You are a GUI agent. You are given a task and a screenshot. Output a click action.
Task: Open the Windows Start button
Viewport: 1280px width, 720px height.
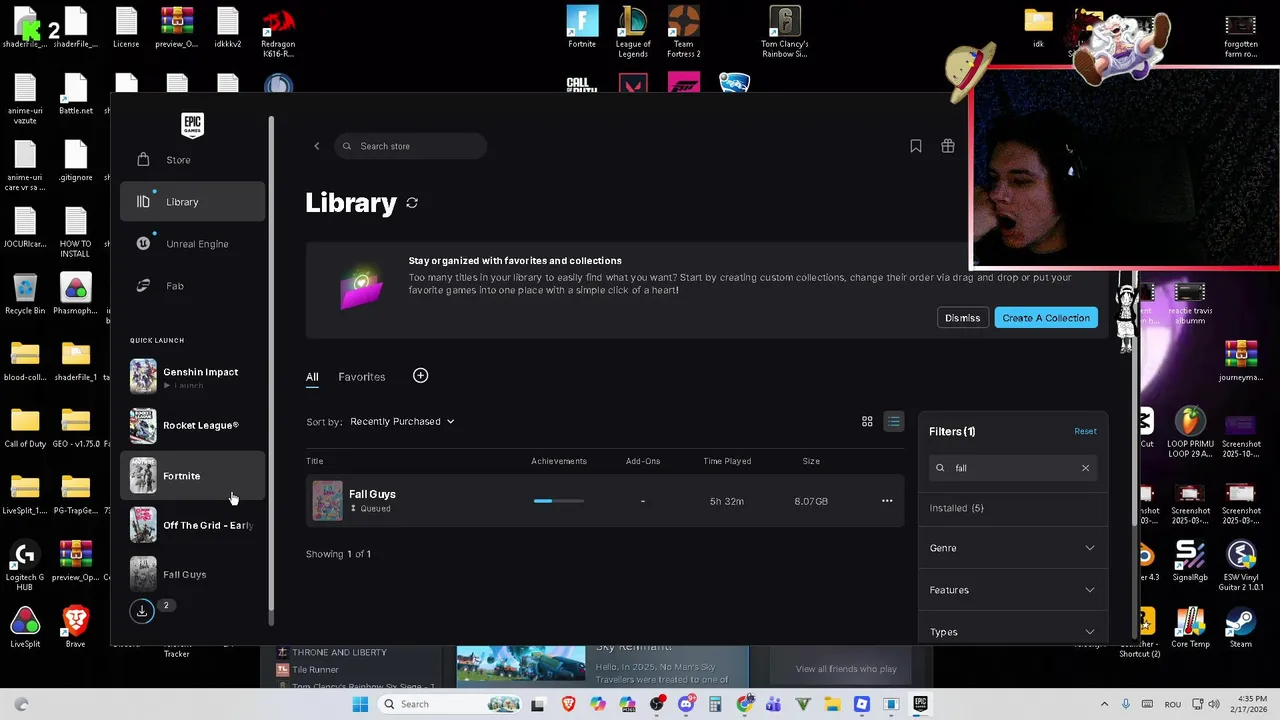360,704
